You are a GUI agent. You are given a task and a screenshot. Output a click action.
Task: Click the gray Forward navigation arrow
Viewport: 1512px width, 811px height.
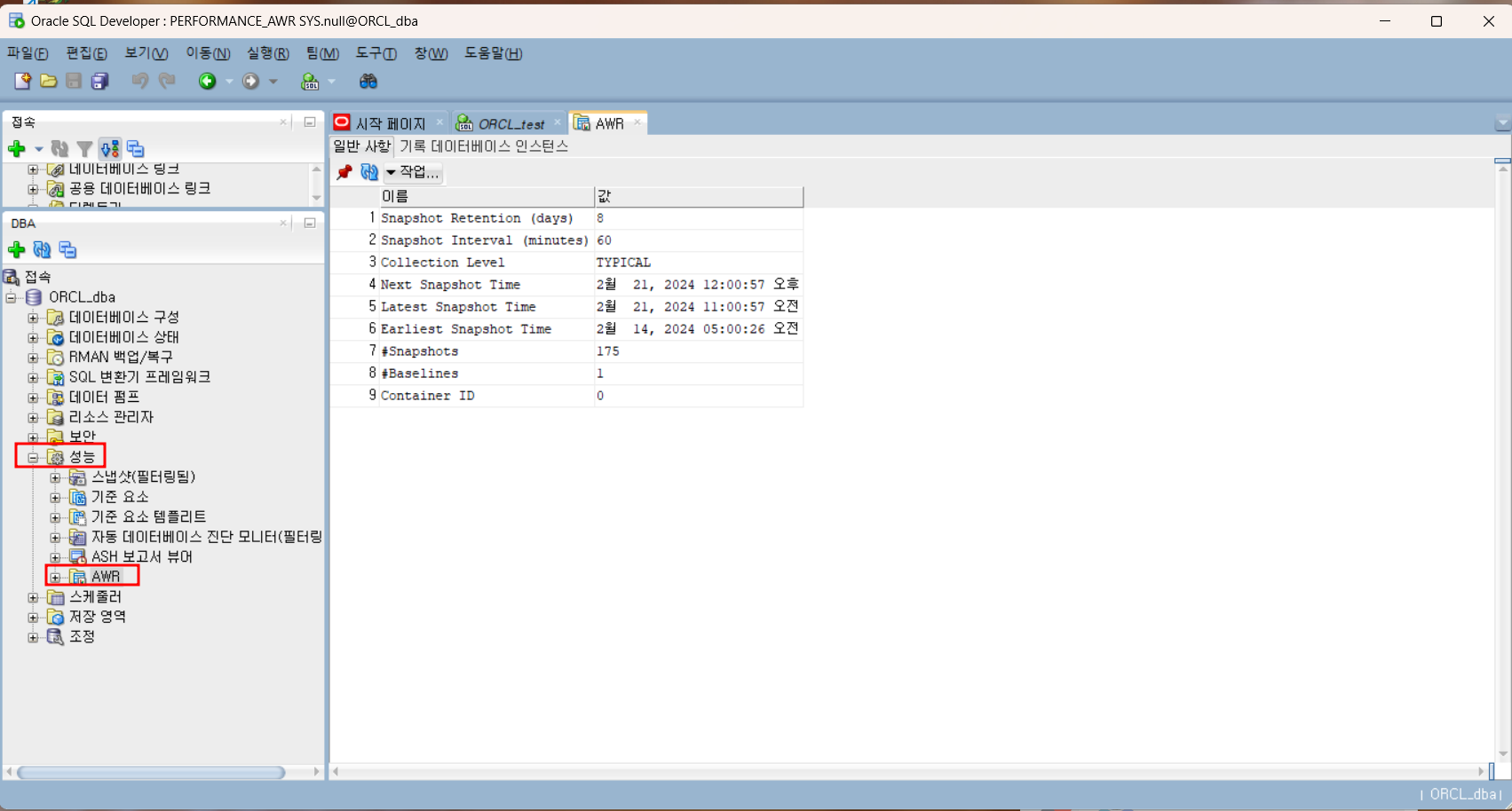click(x=251, y=81)
